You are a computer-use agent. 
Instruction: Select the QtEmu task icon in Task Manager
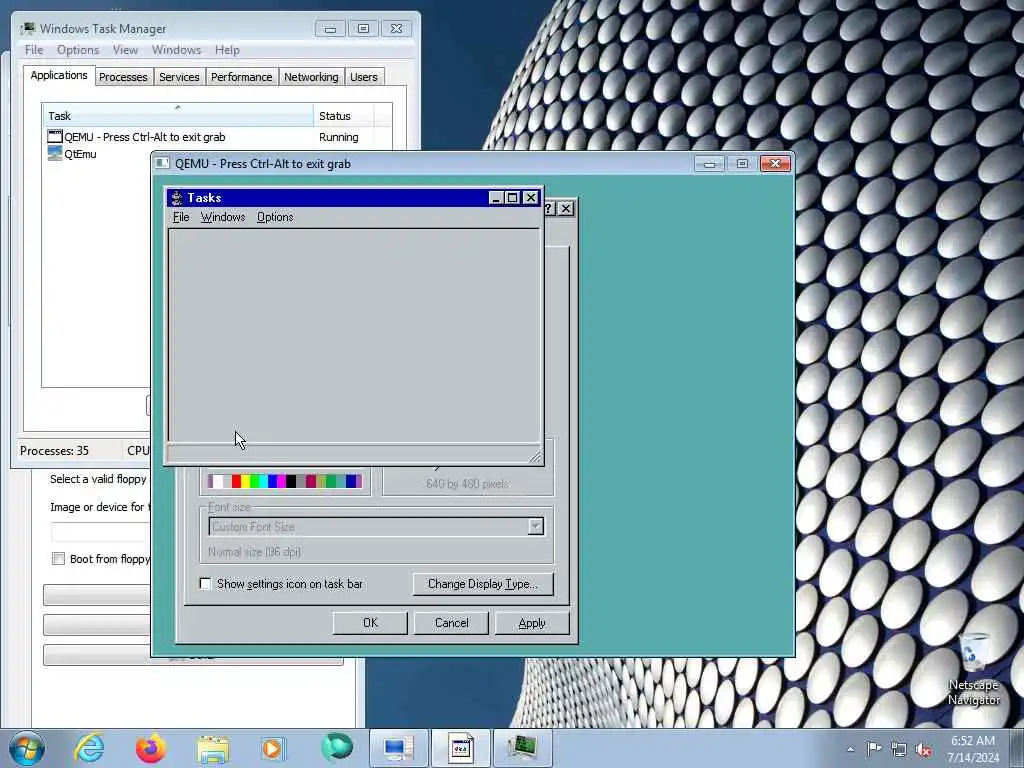pos(55,153)
